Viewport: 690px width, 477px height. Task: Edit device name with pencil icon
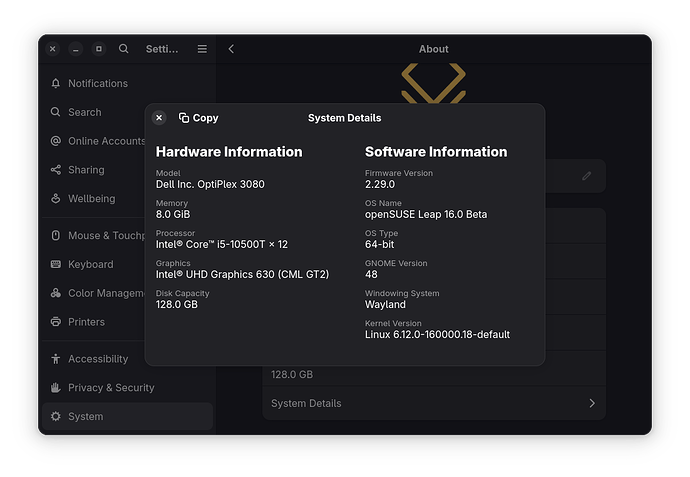(x=587, y=176)
